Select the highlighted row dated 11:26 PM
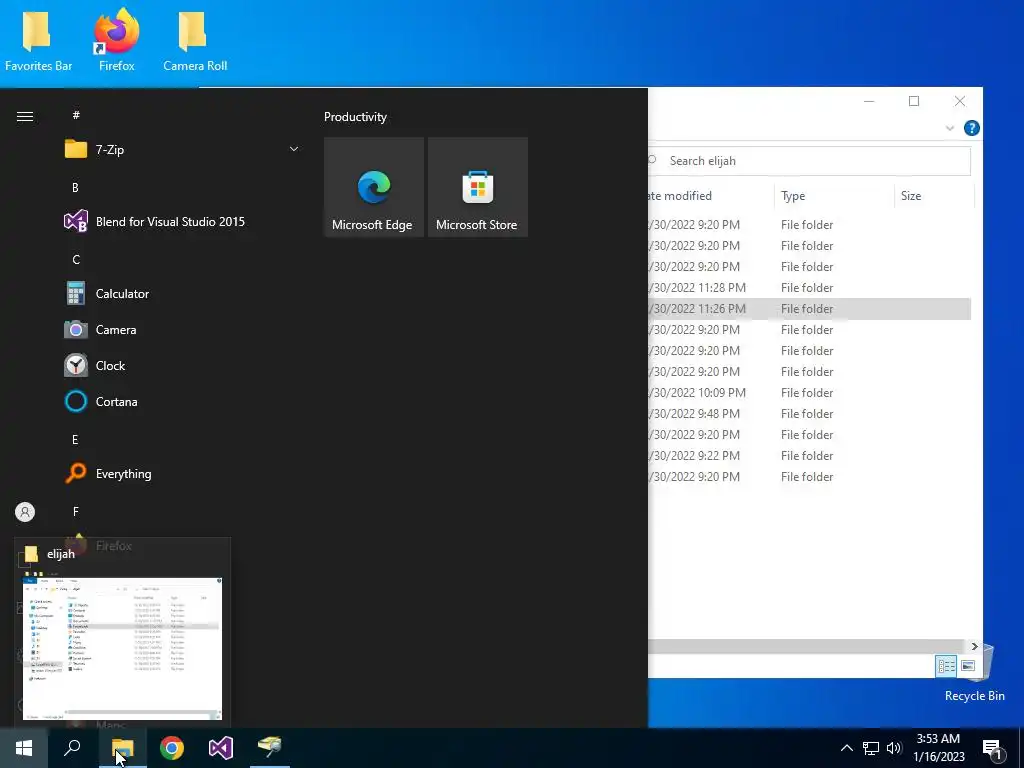The width and height of the screenshot is (1024, 768). (809, 309)
